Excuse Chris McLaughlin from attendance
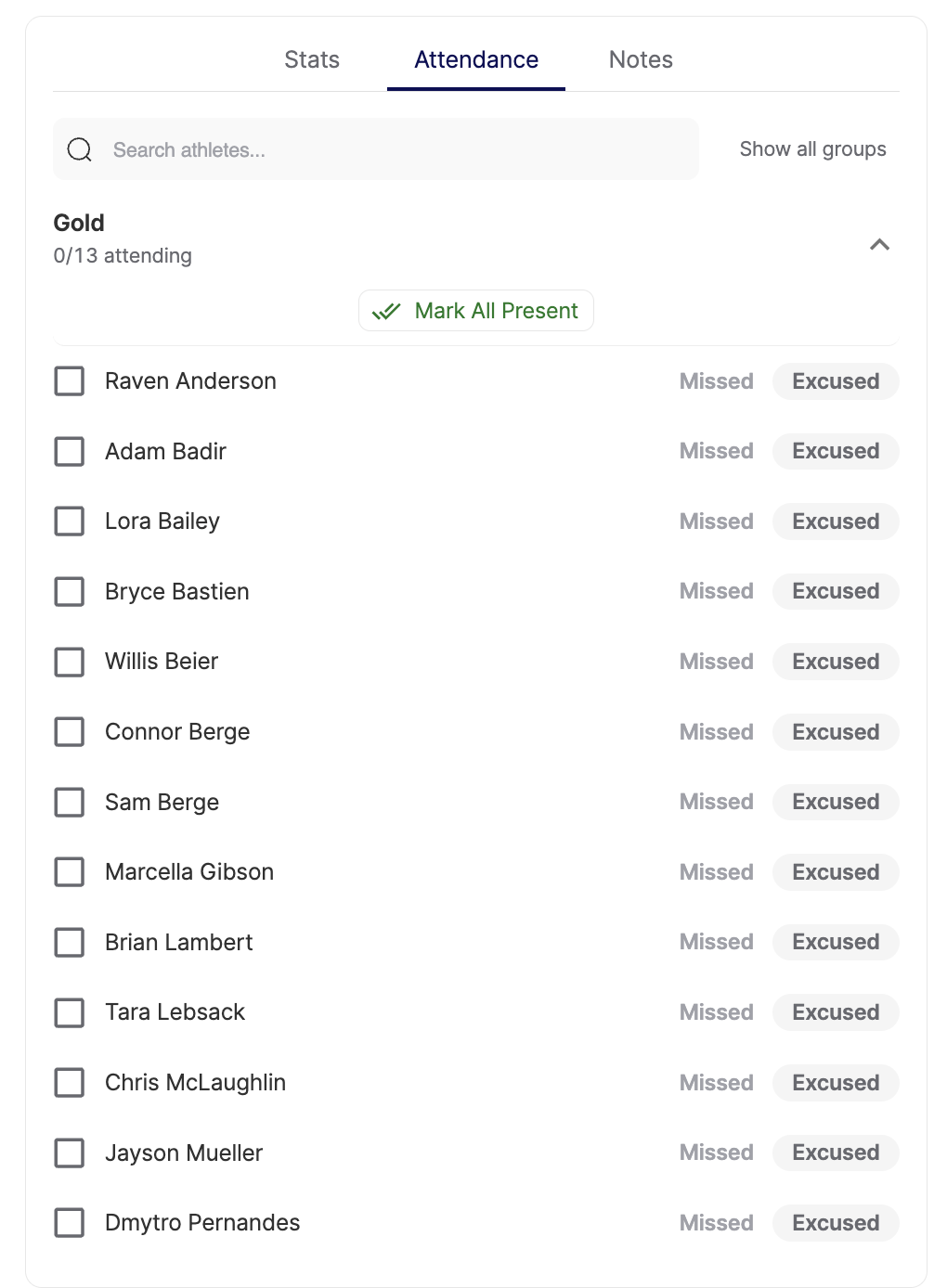 tap(836, 1083)
